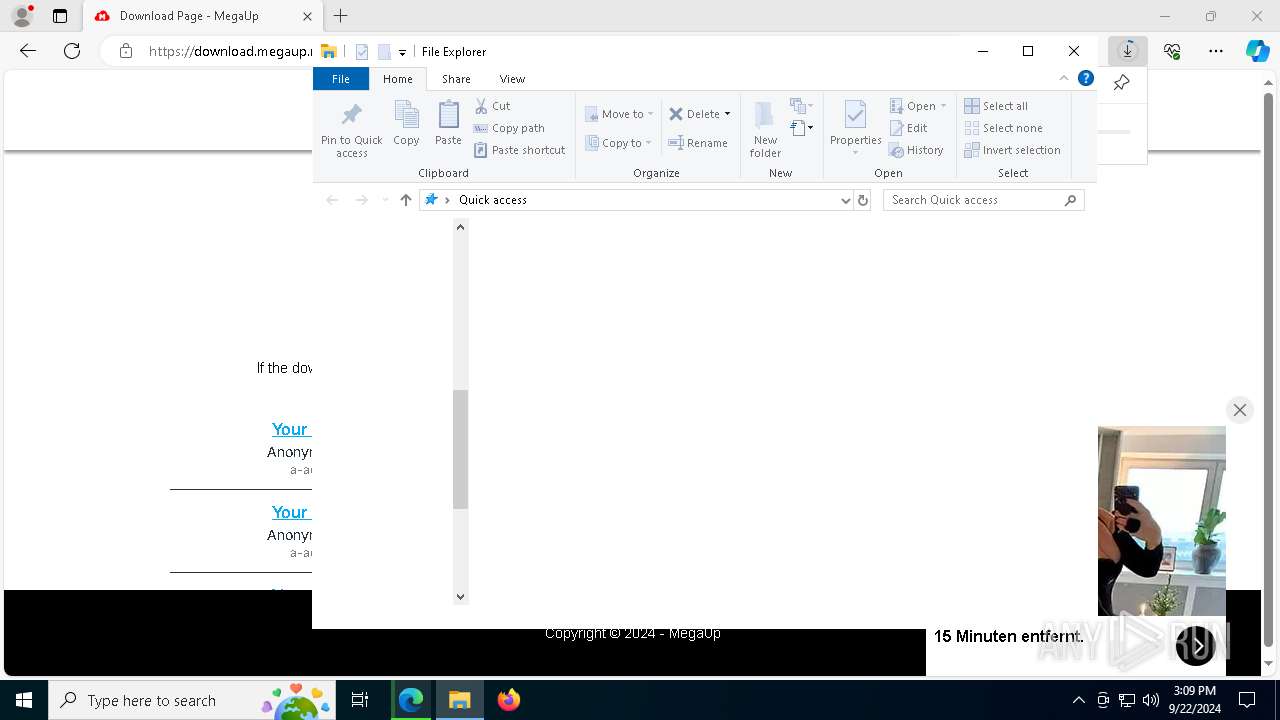Click the File Explorer help question icon

(1086, 78)
